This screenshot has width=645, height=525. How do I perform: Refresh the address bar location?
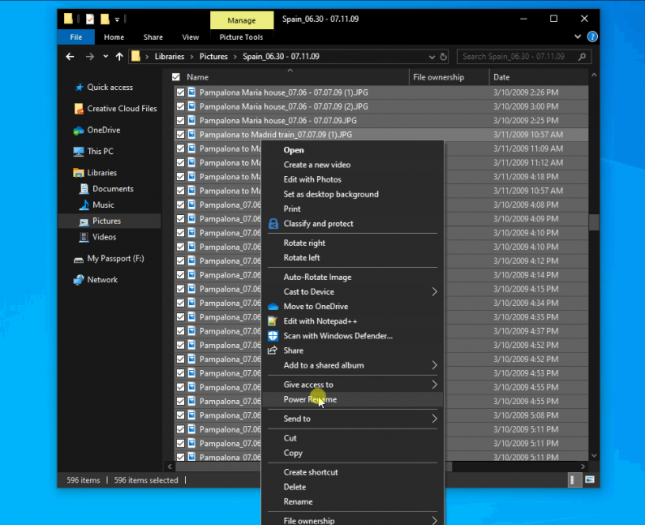[443, 57]
